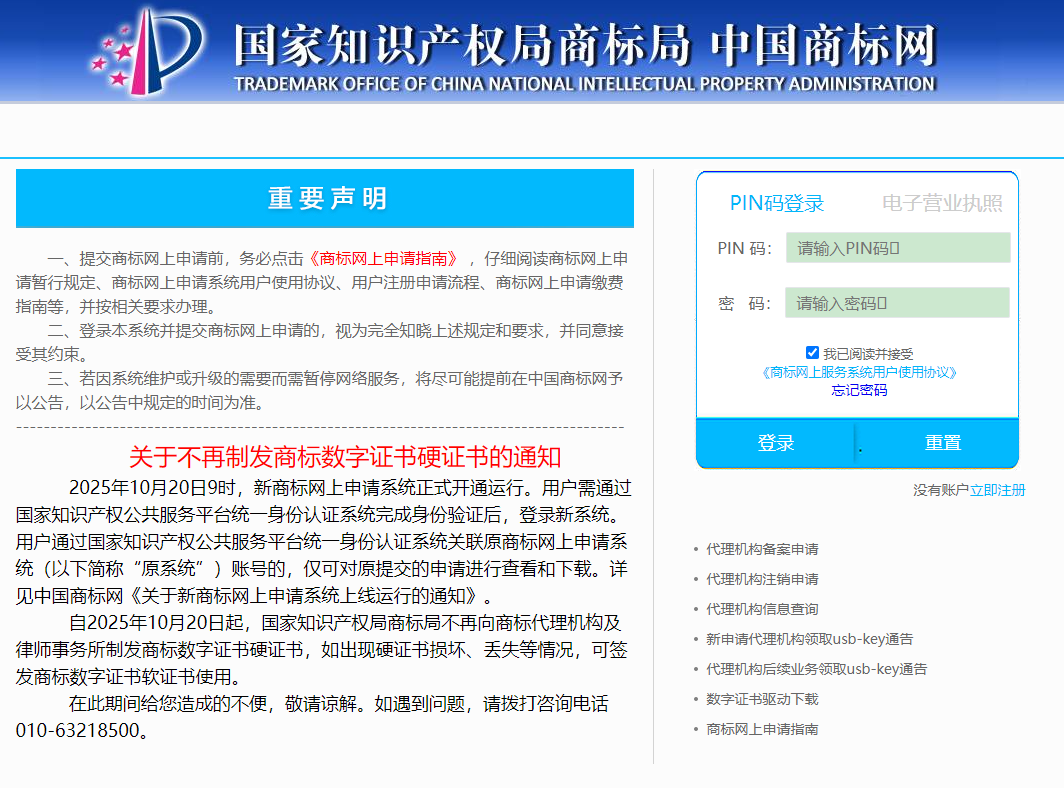1064x788 pixels.
Task: Open the 商标网上服务系统用户使用协议 link
Action: [859, 372]
